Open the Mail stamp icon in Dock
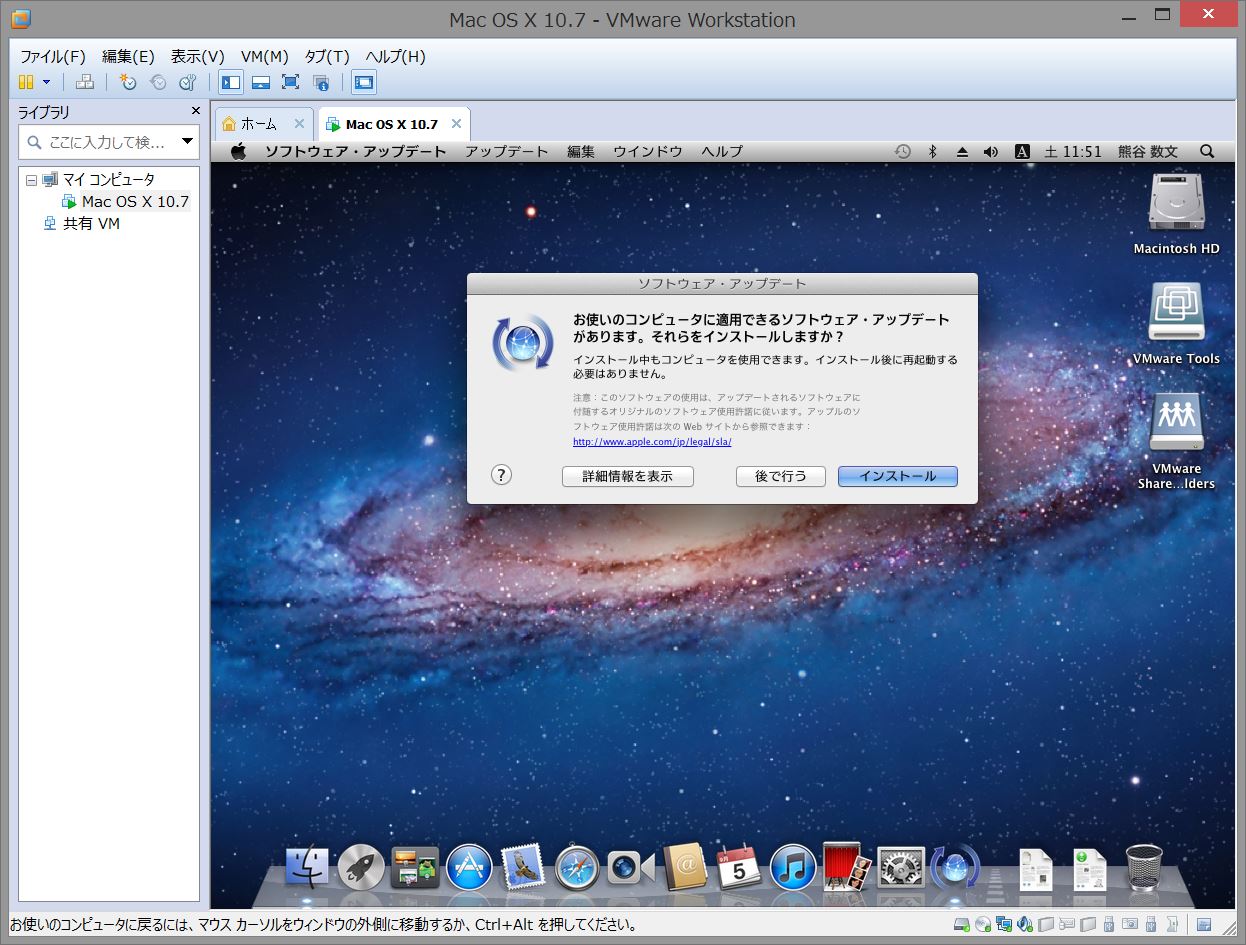 click(523, 866)
